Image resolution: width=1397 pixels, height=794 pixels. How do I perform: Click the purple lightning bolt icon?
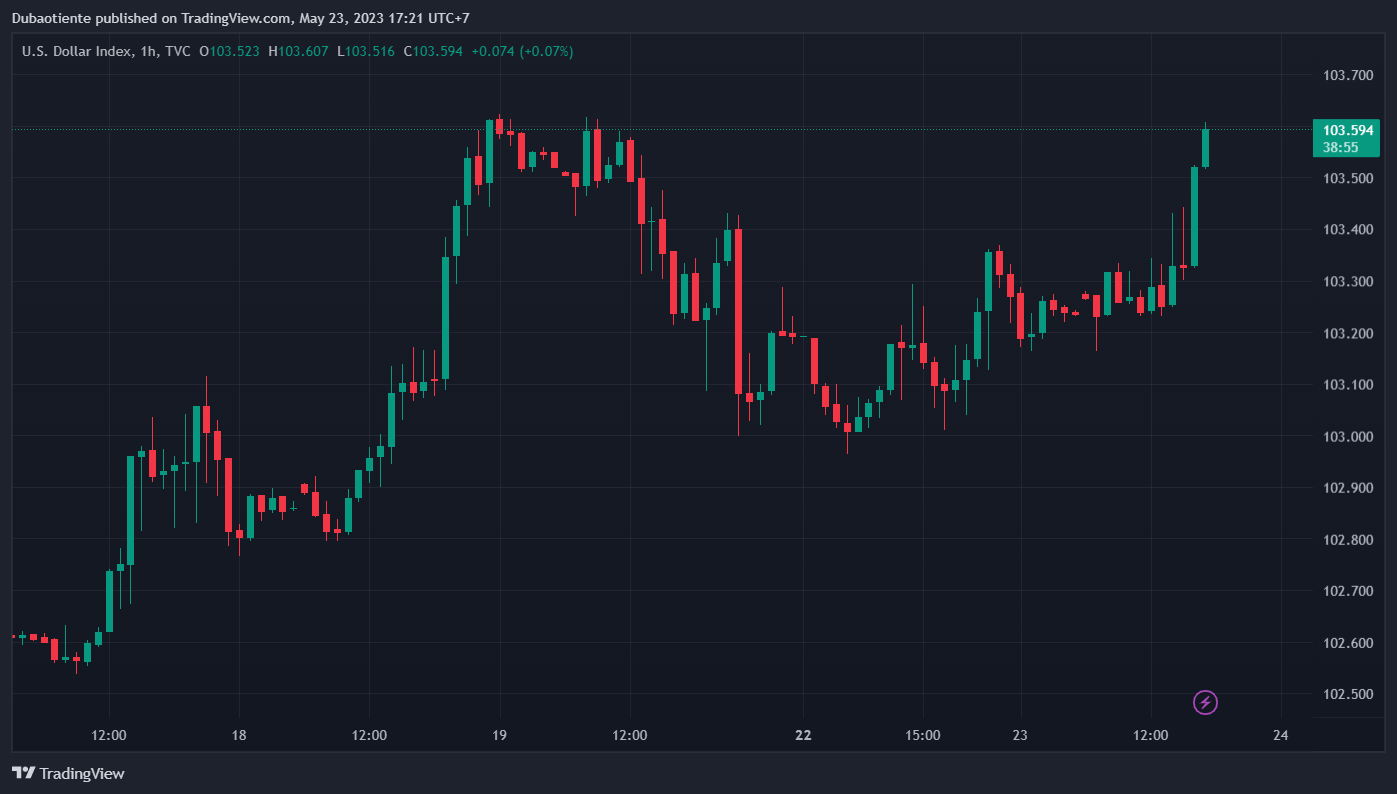coord(1205,703)
